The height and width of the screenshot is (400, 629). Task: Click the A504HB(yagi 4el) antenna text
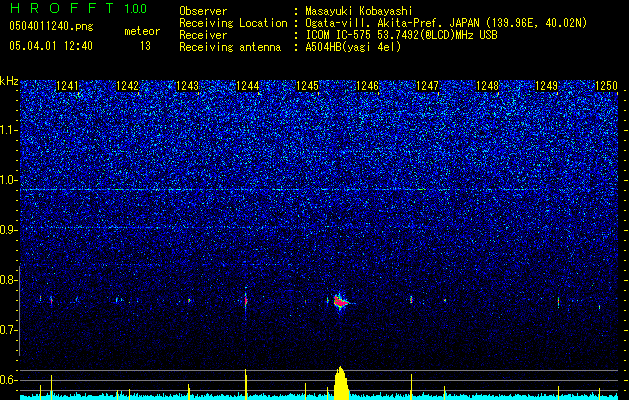(353, 47)
